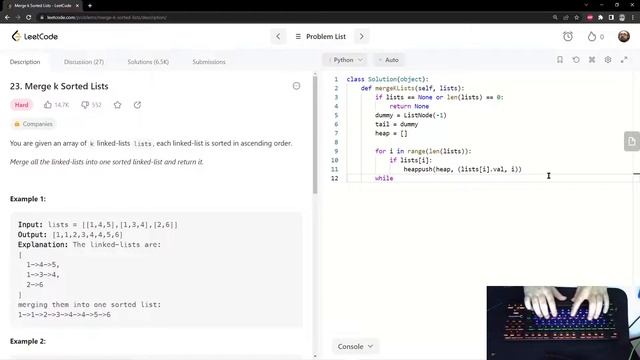Toggle the browser side panel icon
640x360 pixels.
[611, 18]
